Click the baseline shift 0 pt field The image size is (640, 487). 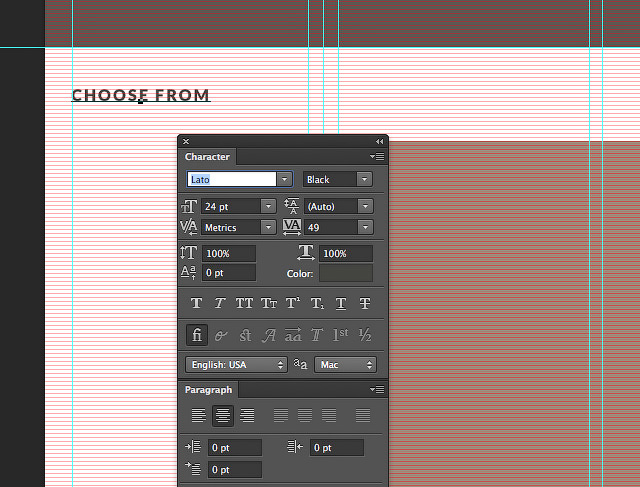[x=229, y=273]
